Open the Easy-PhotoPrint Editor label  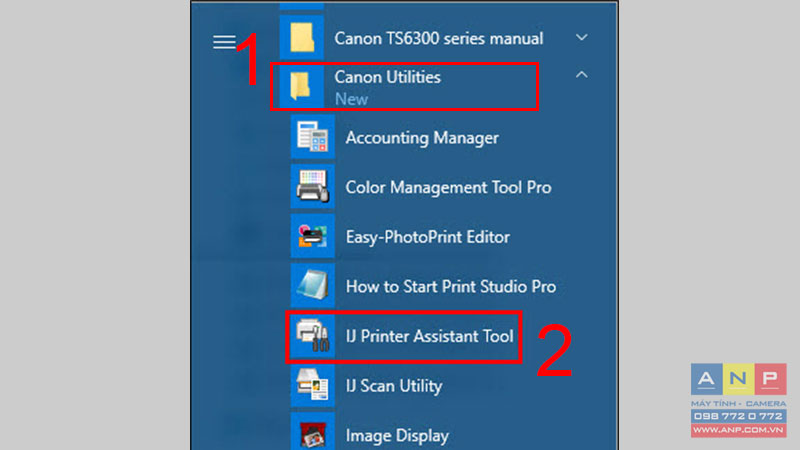pyautogui.click(x=428, y=237)
